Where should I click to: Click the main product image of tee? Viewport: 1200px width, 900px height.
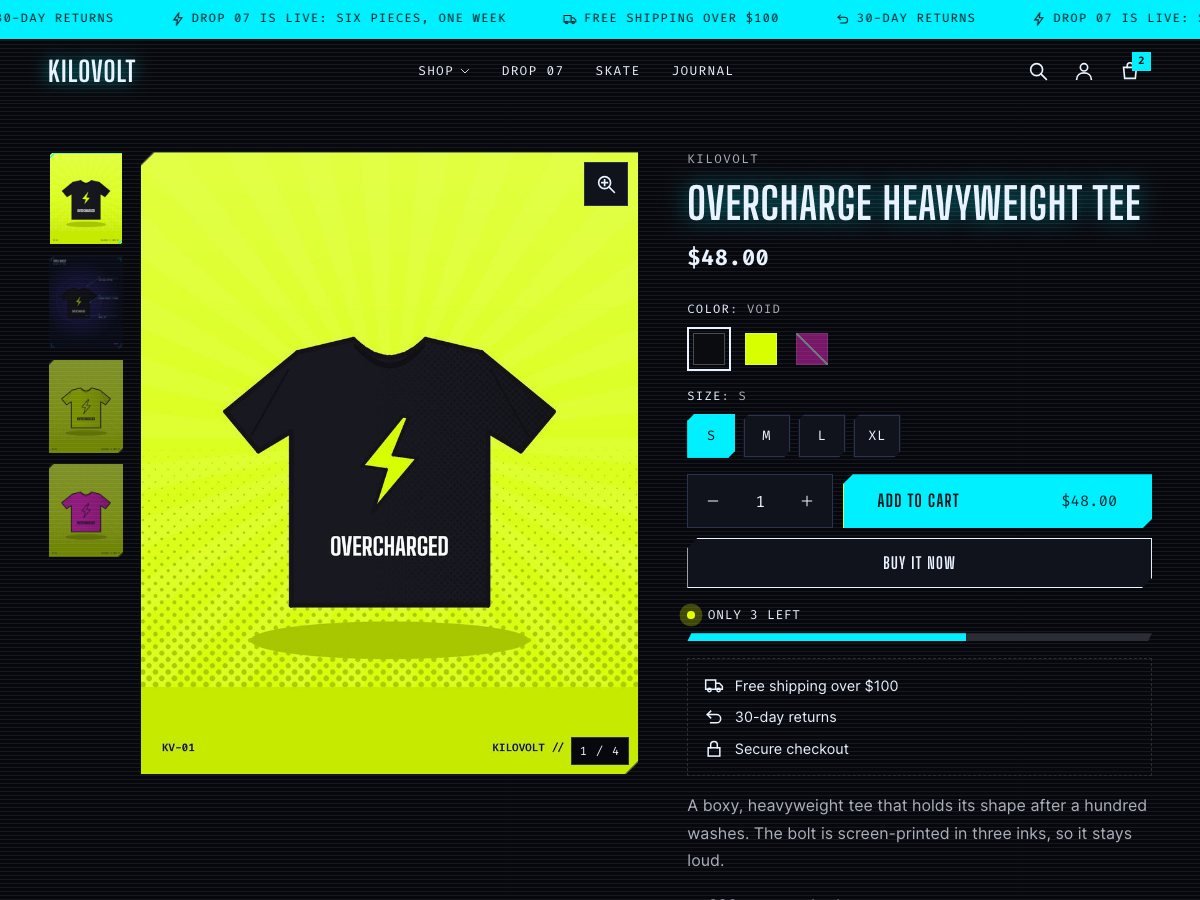[390, 463]
